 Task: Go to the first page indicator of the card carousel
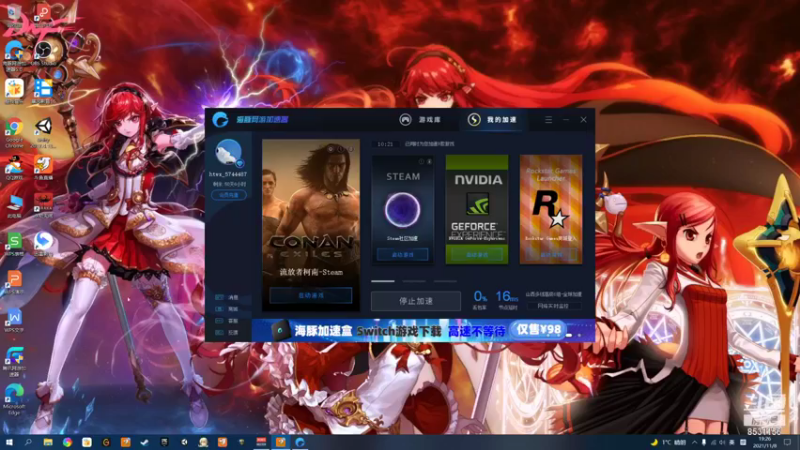click(x=383, y=281)
